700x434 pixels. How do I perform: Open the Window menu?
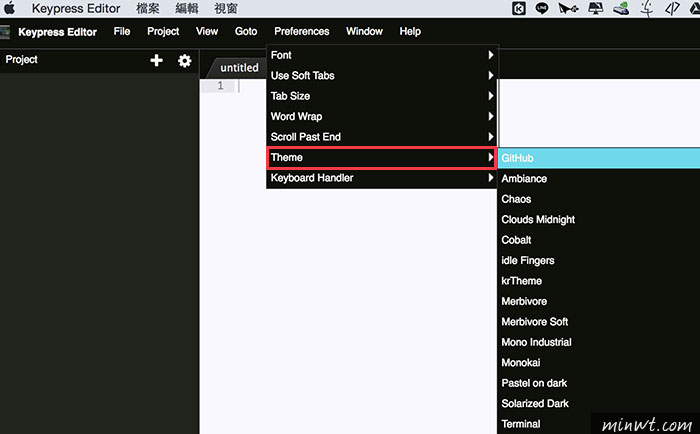click(364, 31)
